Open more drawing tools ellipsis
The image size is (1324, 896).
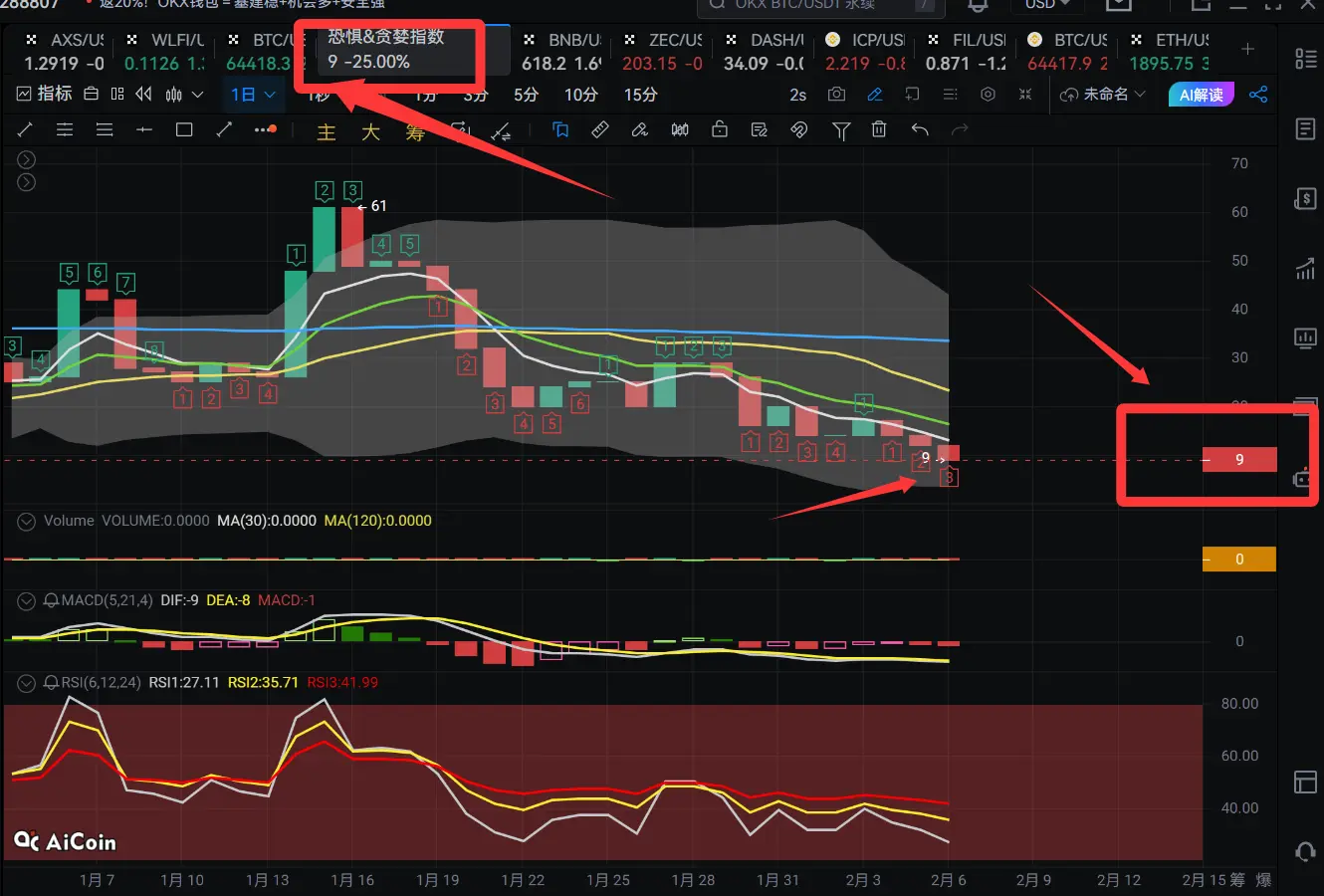pyautogui.click(x=265, y=129)
